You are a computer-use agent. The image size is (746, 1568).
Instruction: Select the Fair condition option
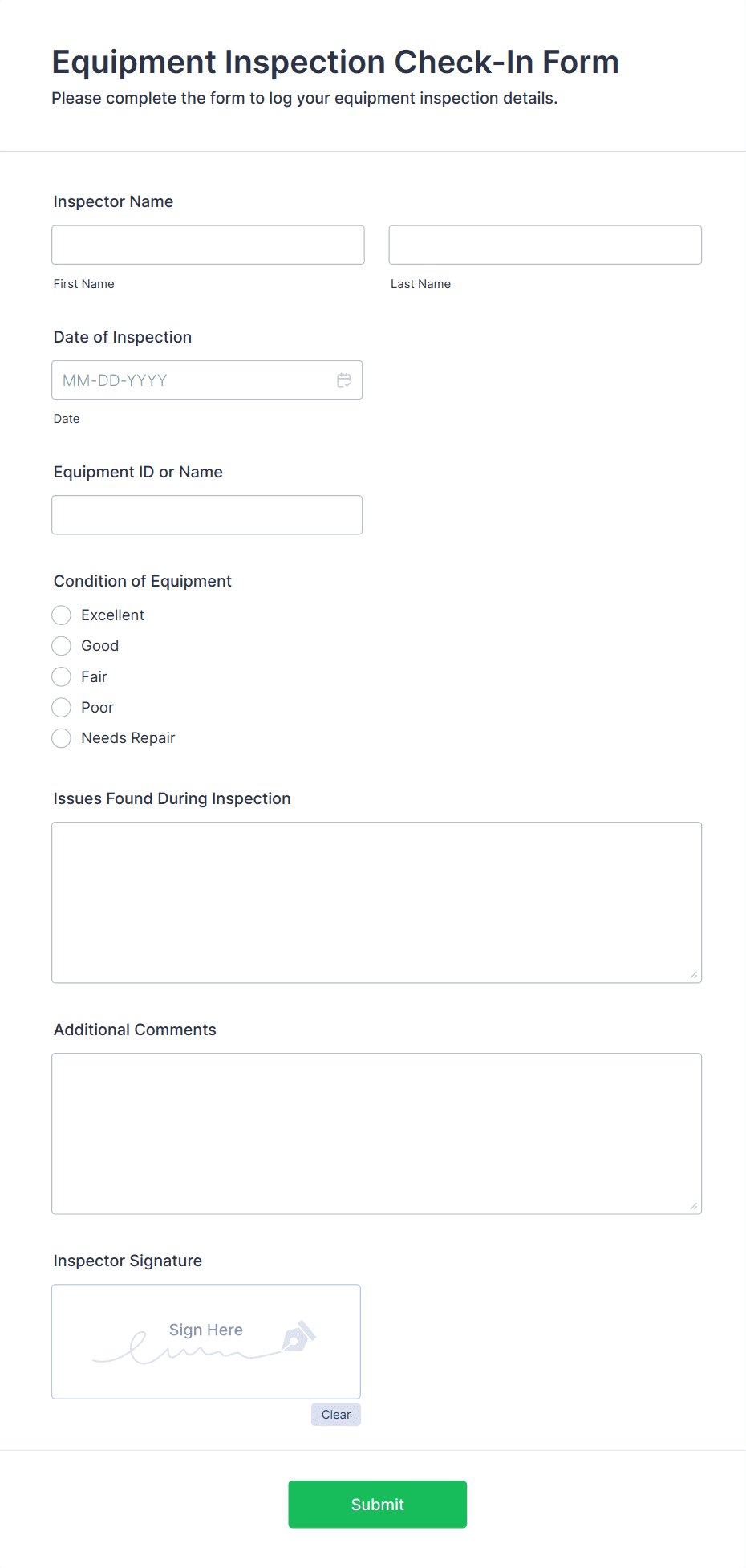coord(61,676)
